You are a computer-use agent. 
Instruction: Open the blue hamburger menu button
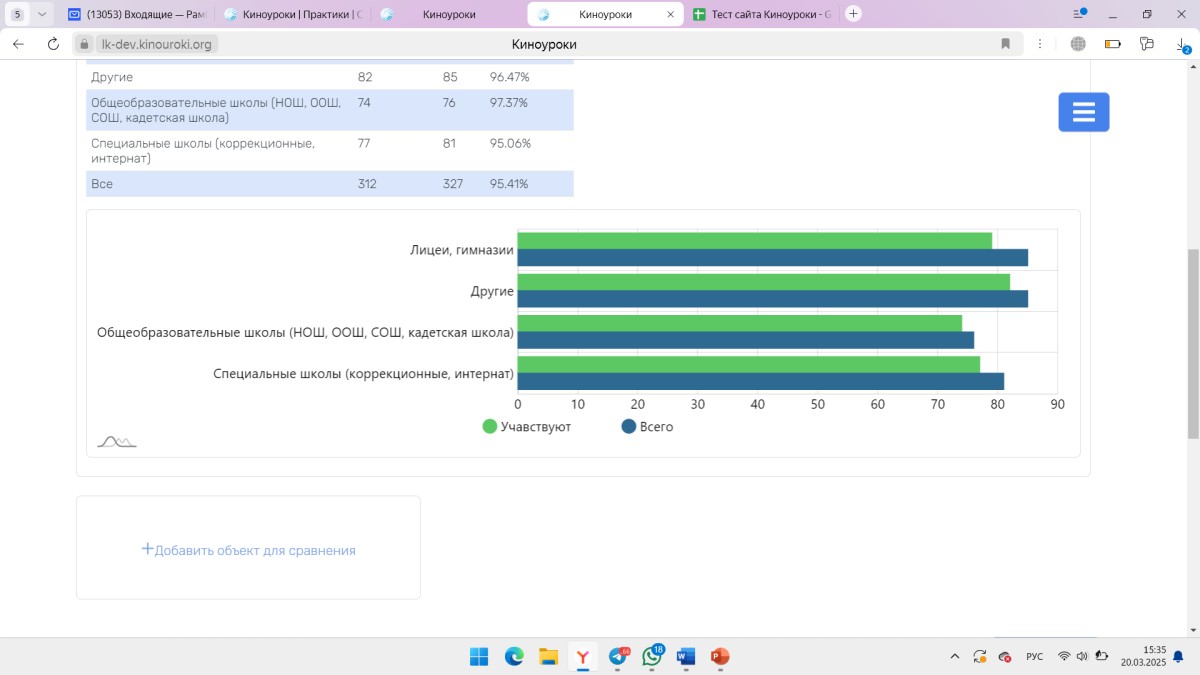[x=1084, y=112]
